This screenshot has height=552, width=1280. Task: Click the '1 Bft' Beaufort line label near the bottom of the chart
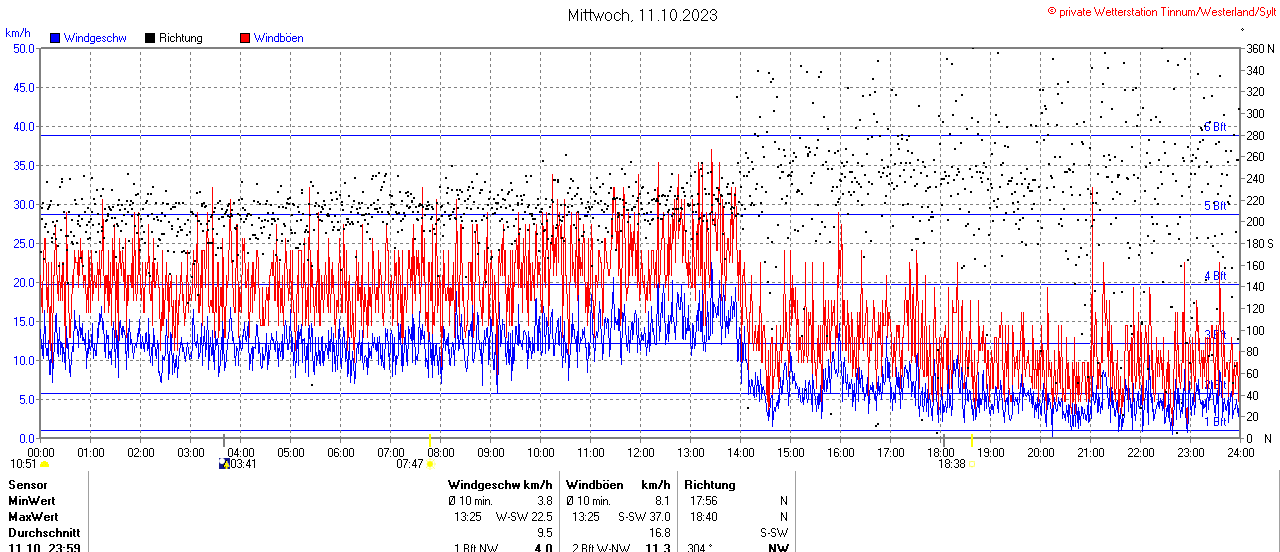coord(1215,423)
